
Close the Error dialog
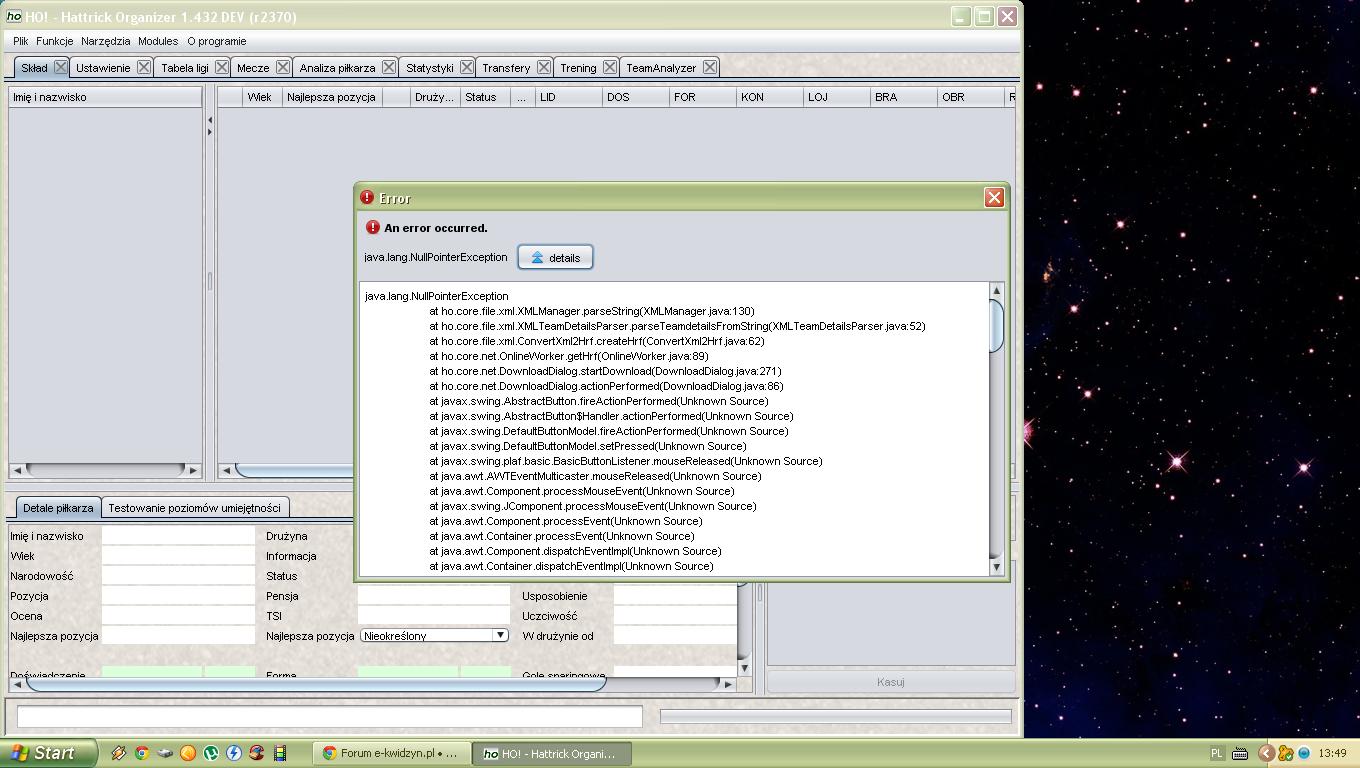[993, 198]
